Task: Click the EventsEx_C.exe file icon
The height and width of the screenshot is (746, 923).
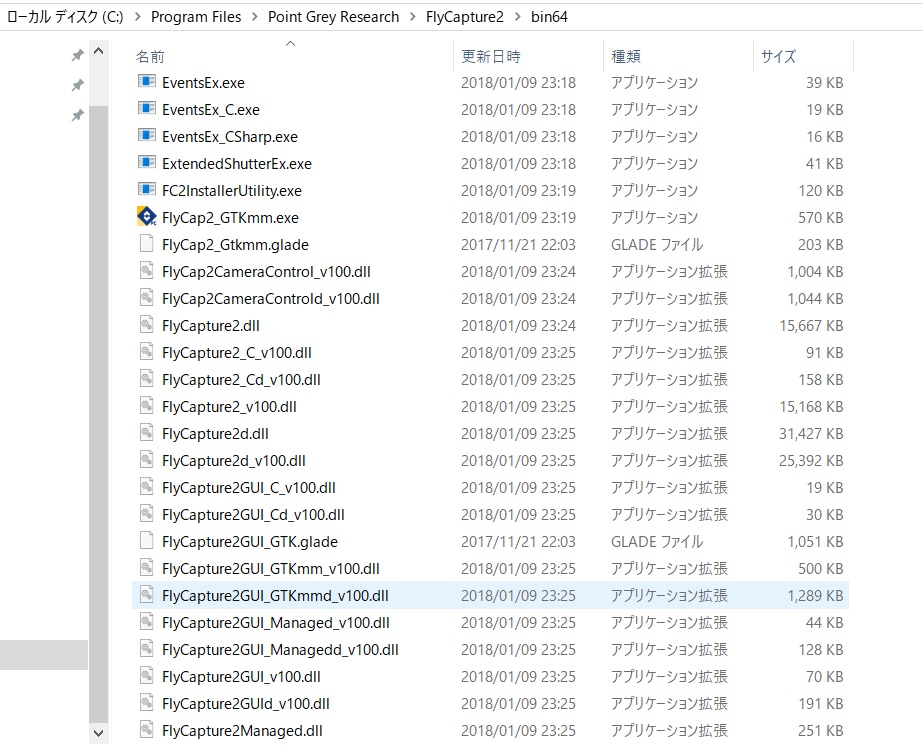Action: click(147, 108)
